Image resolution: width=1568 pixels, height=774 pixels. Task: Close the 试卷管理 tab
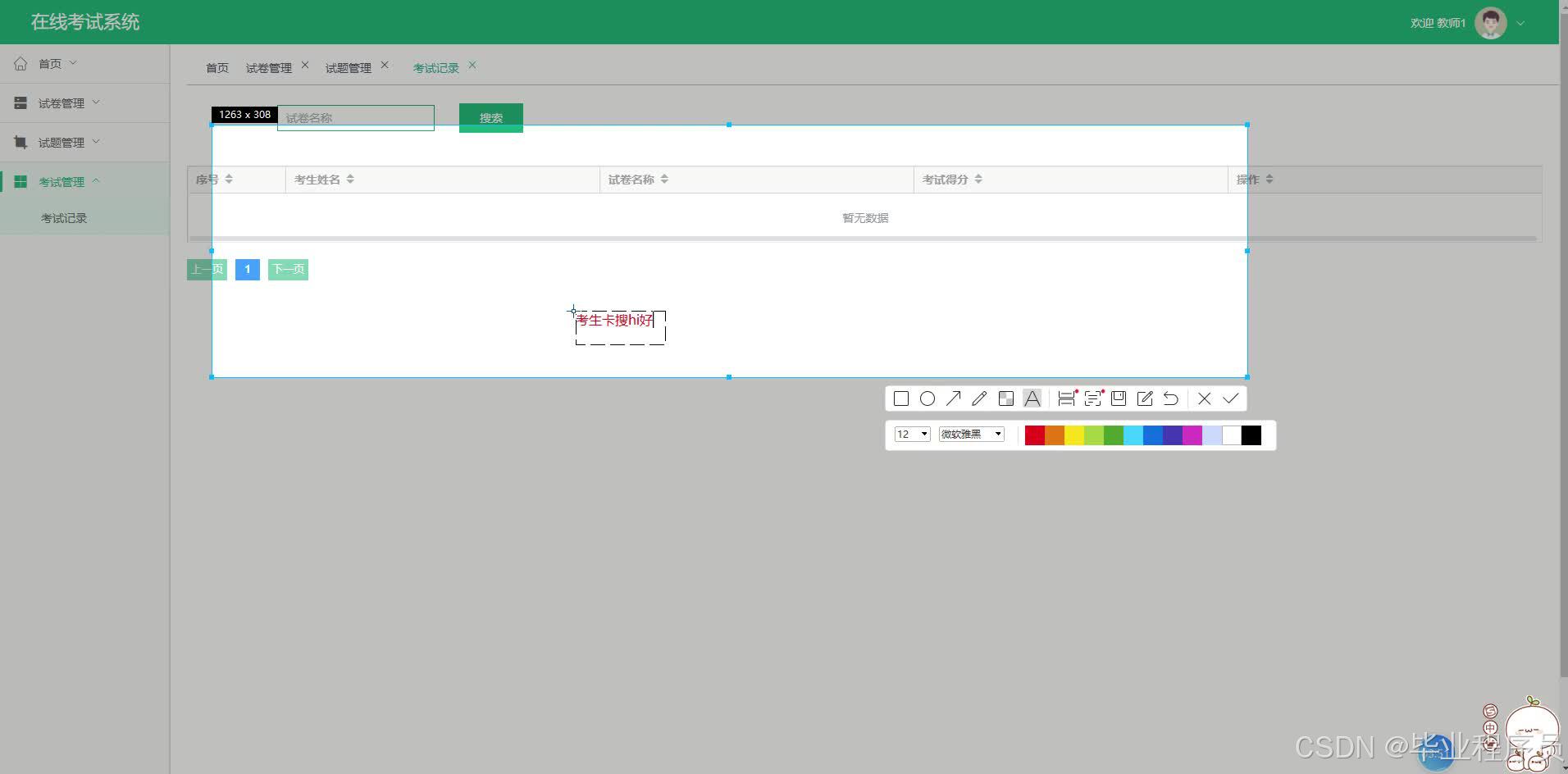(305, 65)
